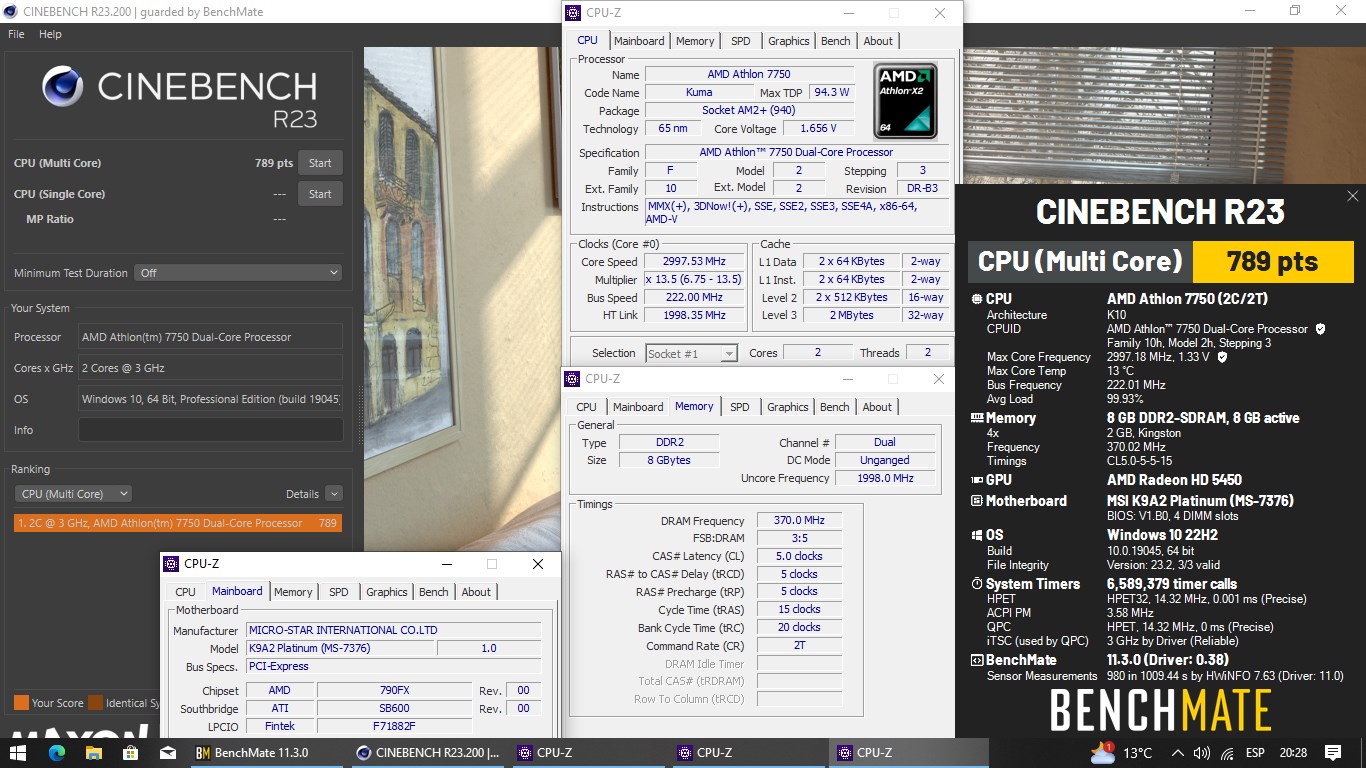Switch to Memory tab in CPU-Z processor window
Screen dimensions: 1366x768
[695, 41]
